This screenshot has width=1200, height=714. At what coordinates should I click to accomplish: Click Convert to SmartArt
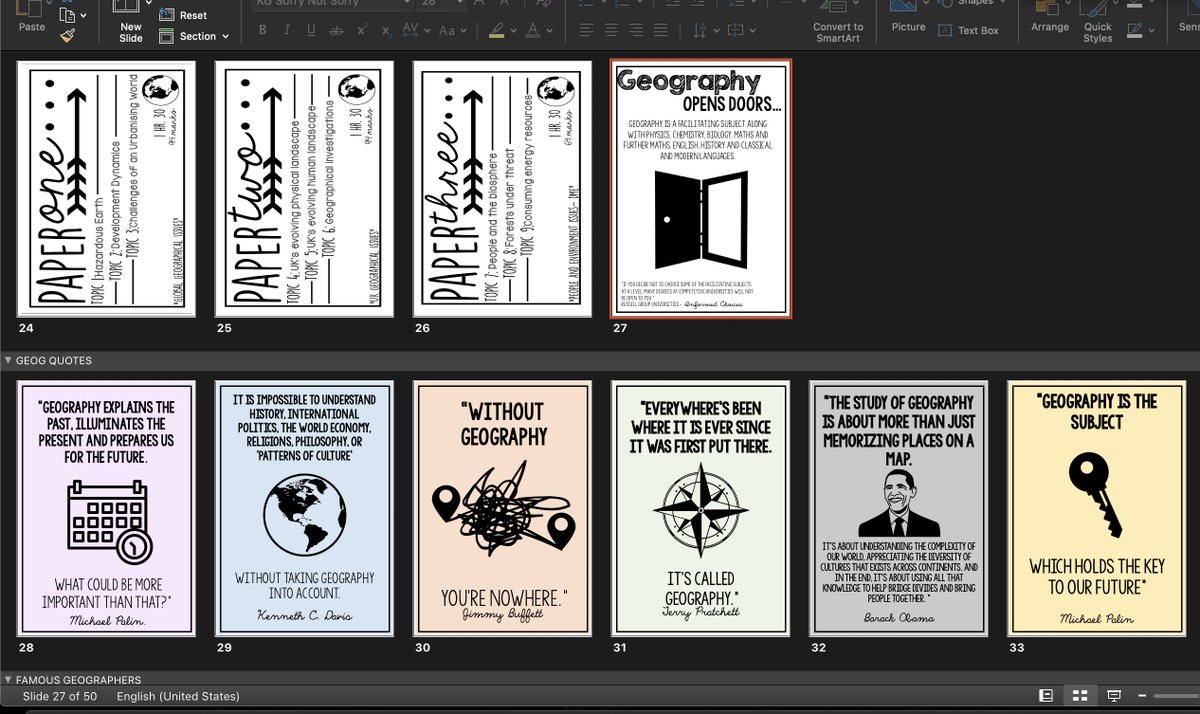coord(838,22)
